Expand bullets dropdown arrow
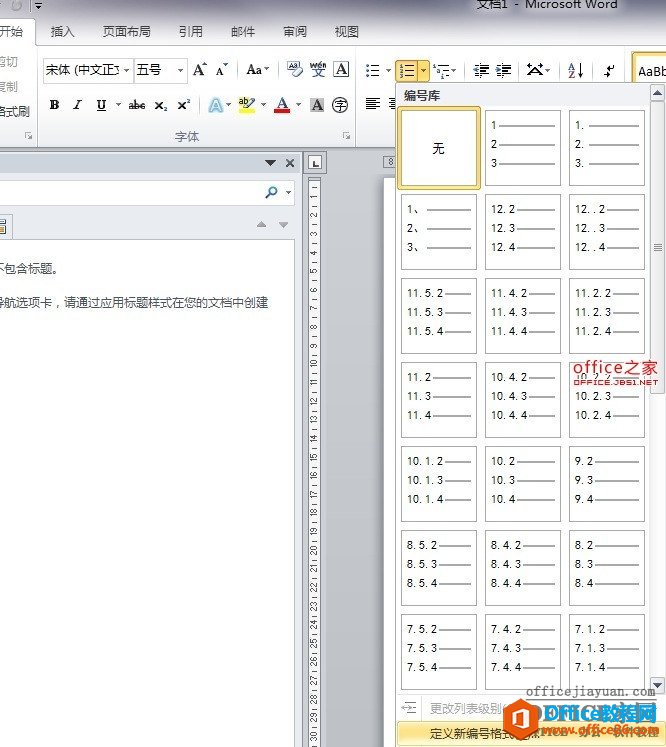Viewport: 666px width, 747px height. [x=388, y=71]
